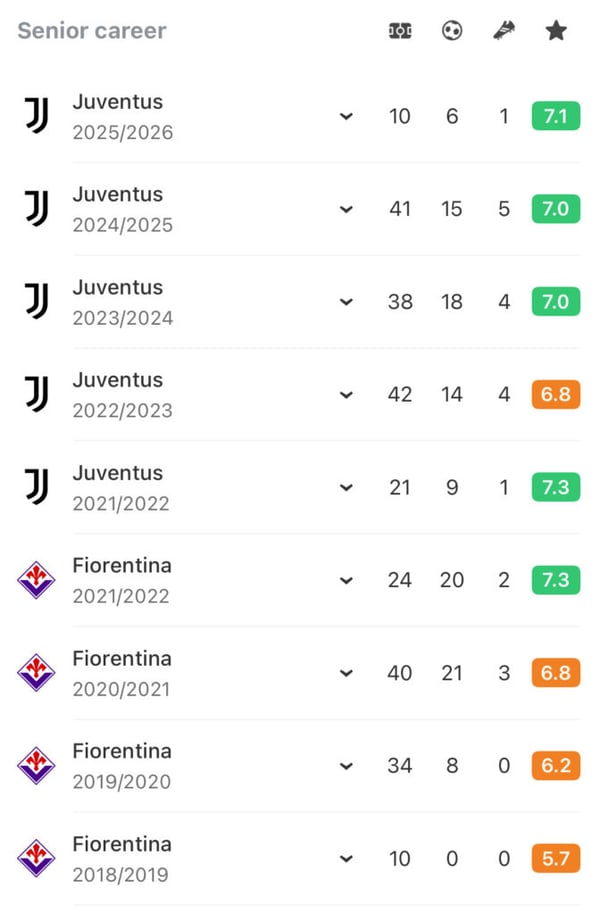Select the Senior career section heading

[x=92, y=31]
